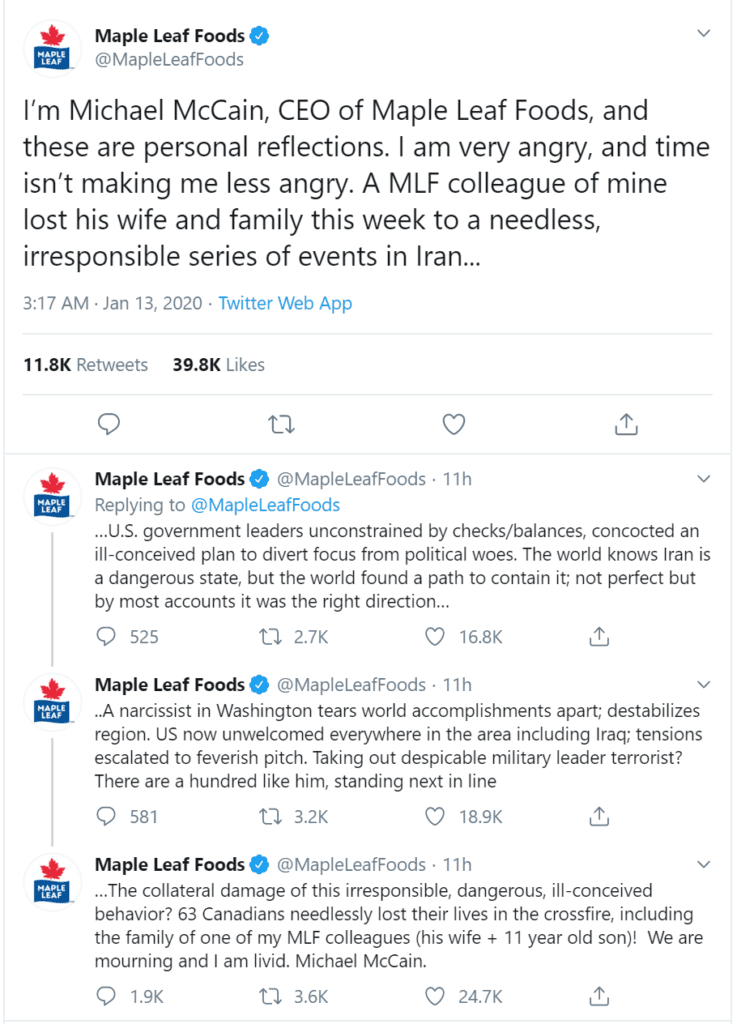
Task: Open the chevron menu on main tweet
Action: pyautogui.click(x=703, y=33)
